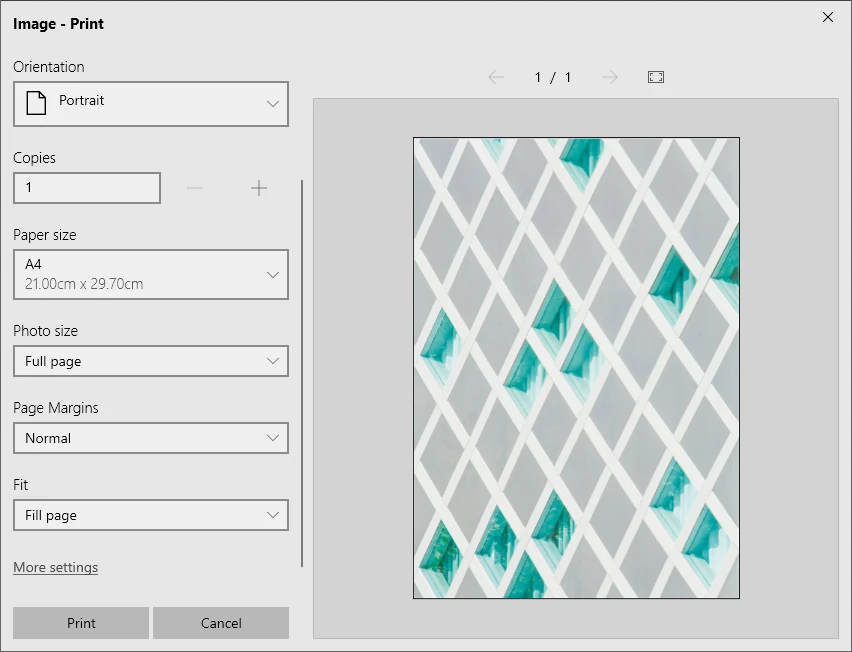Open the Orientation dropdown
852x652 pixels.
pos(150,103)
